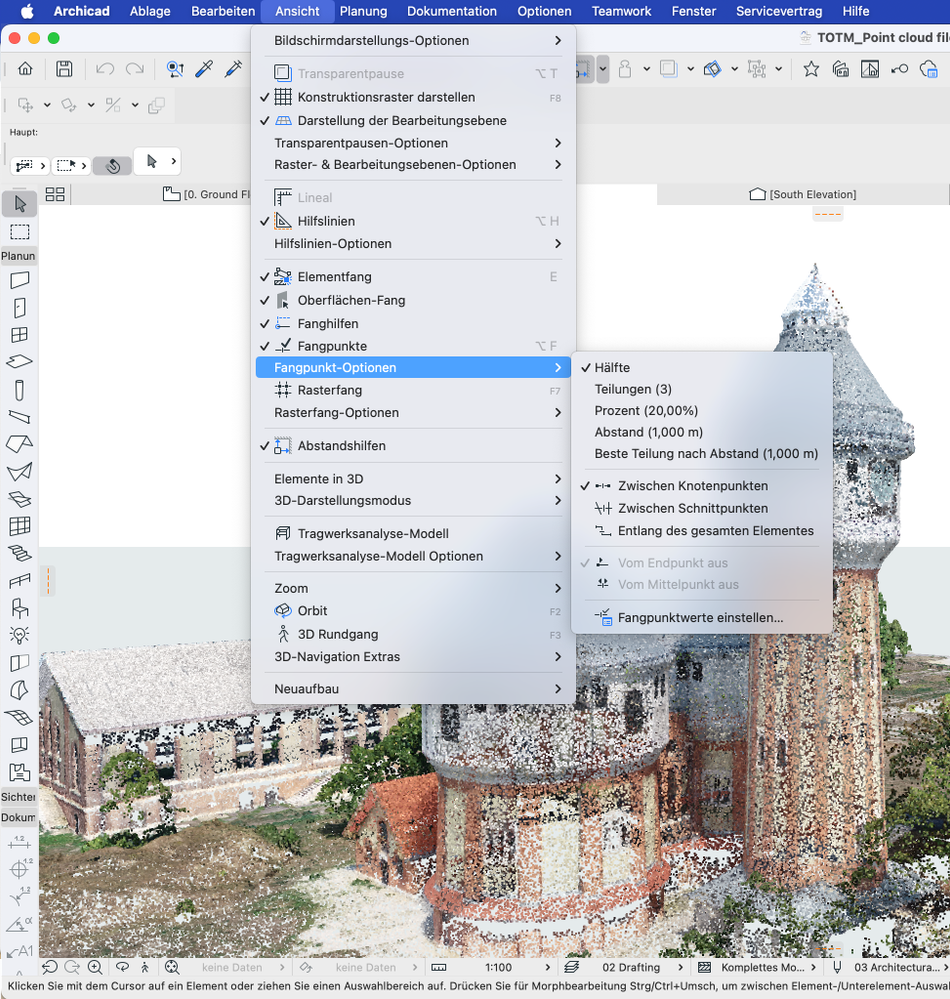Click the favorites star icon in toolbar
This screenshot has width=950, height=999.
(811, 69)
